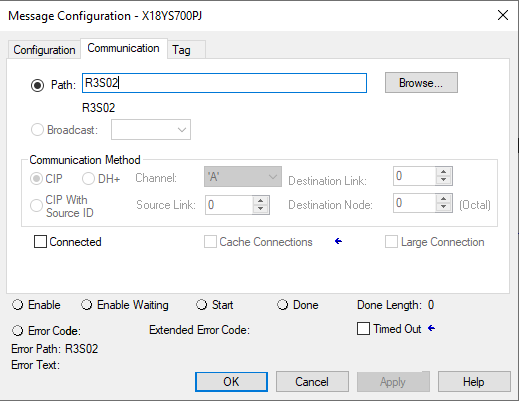519x401 pixels.
Task: Click the blue arrow beside Cache Connections
Action: pos(338,241)
